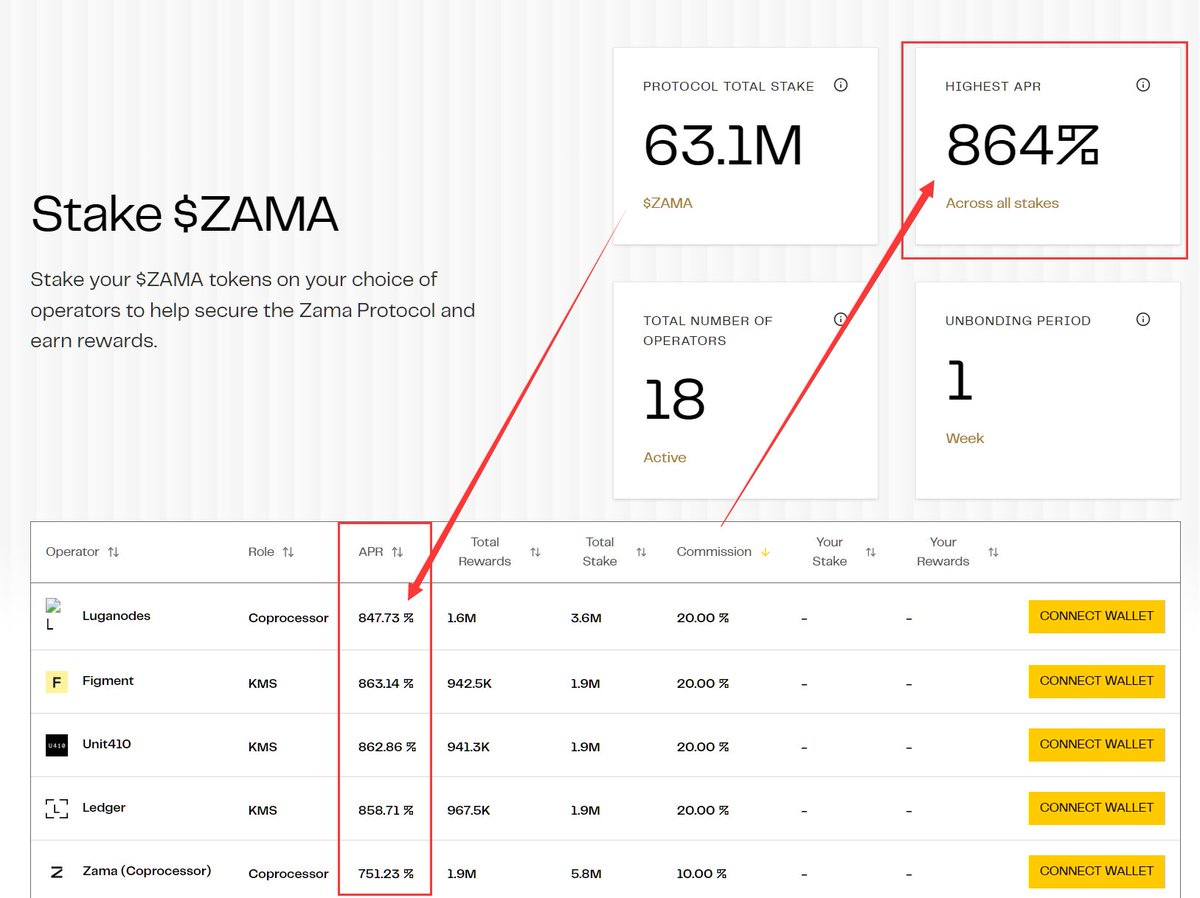
Task: Click the 863.14 % APR value
Action: click(386, 683)
